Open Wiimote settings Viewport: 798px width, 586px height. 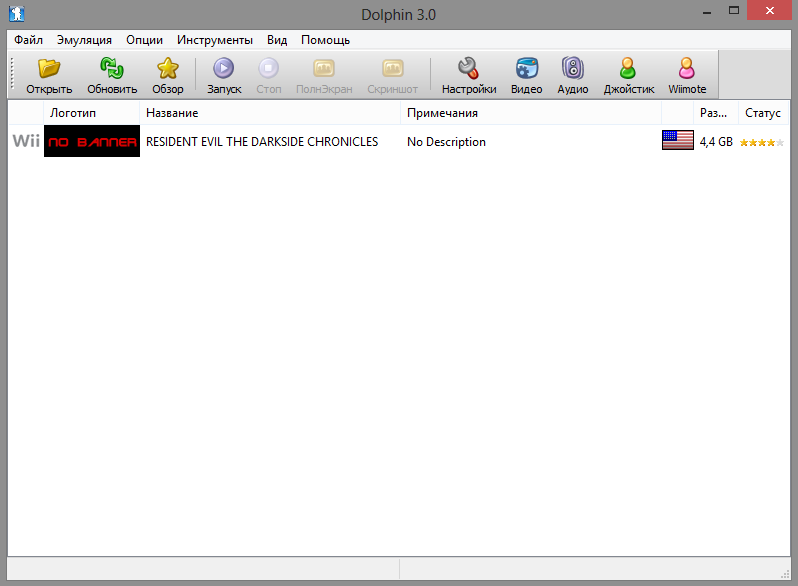pyautogui.click(x=687, y=75)
